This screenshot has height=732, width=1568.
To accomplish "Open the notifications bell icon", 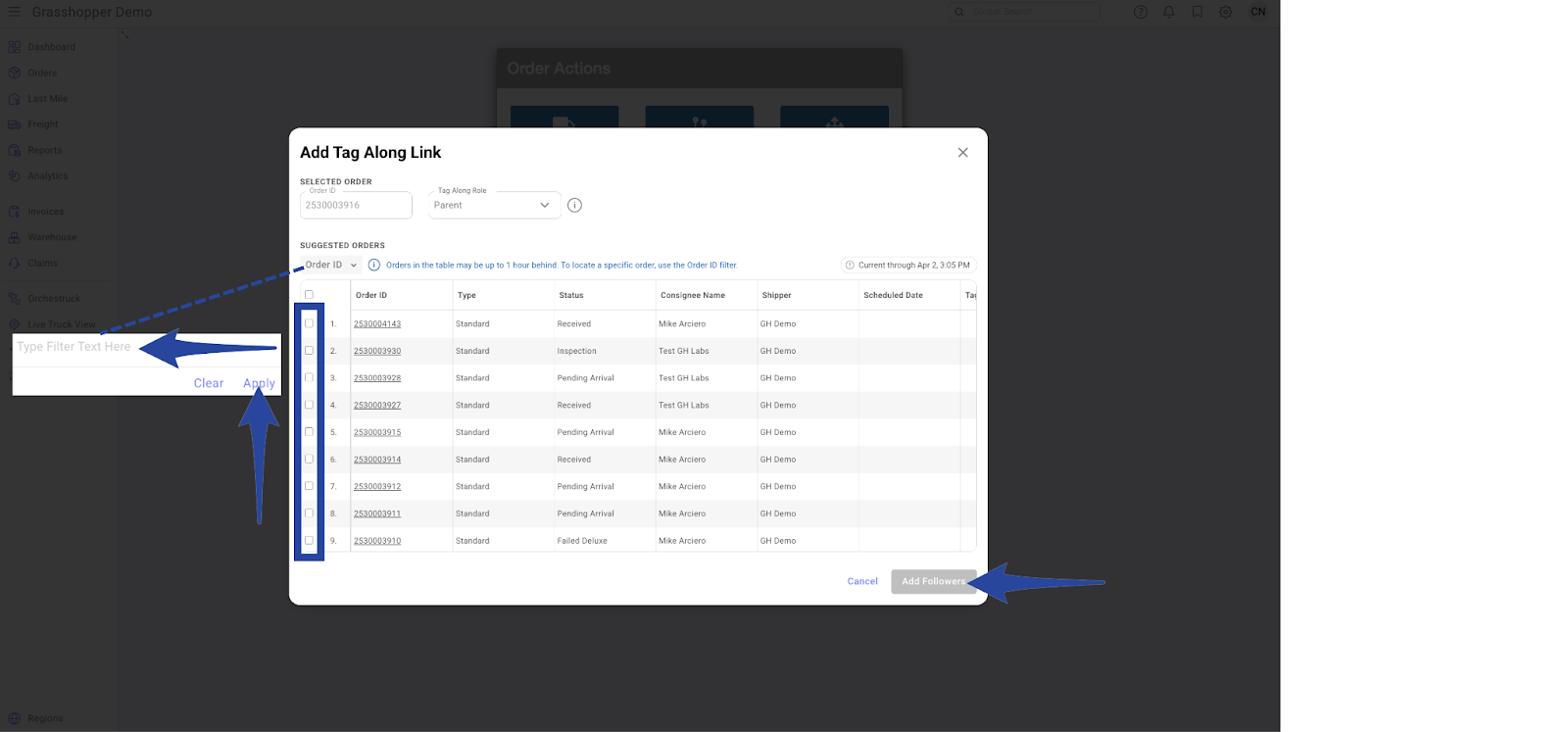I will click(1168, 12).
